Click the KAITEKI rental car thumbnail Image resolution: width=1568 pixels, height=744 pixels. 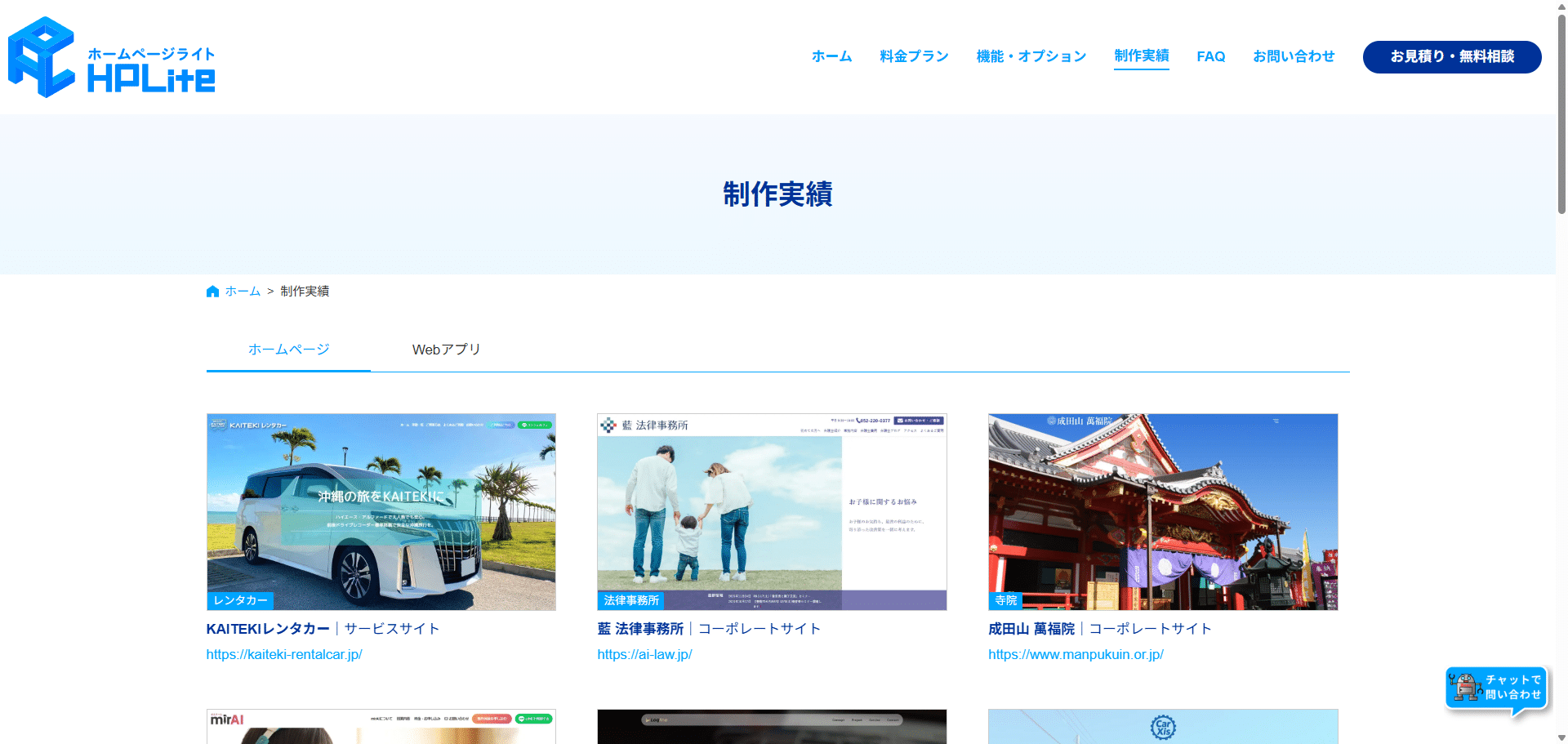[x=381, y=511]
